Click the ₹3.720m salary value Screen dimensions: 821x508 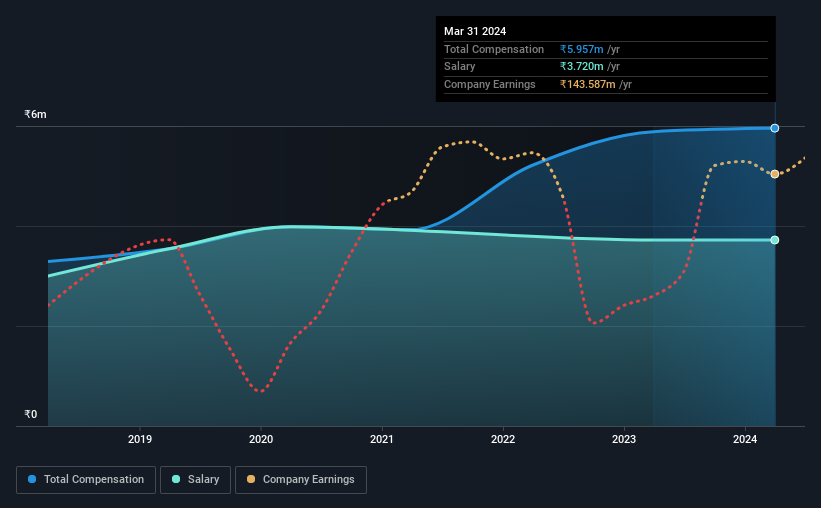point(581,67)
